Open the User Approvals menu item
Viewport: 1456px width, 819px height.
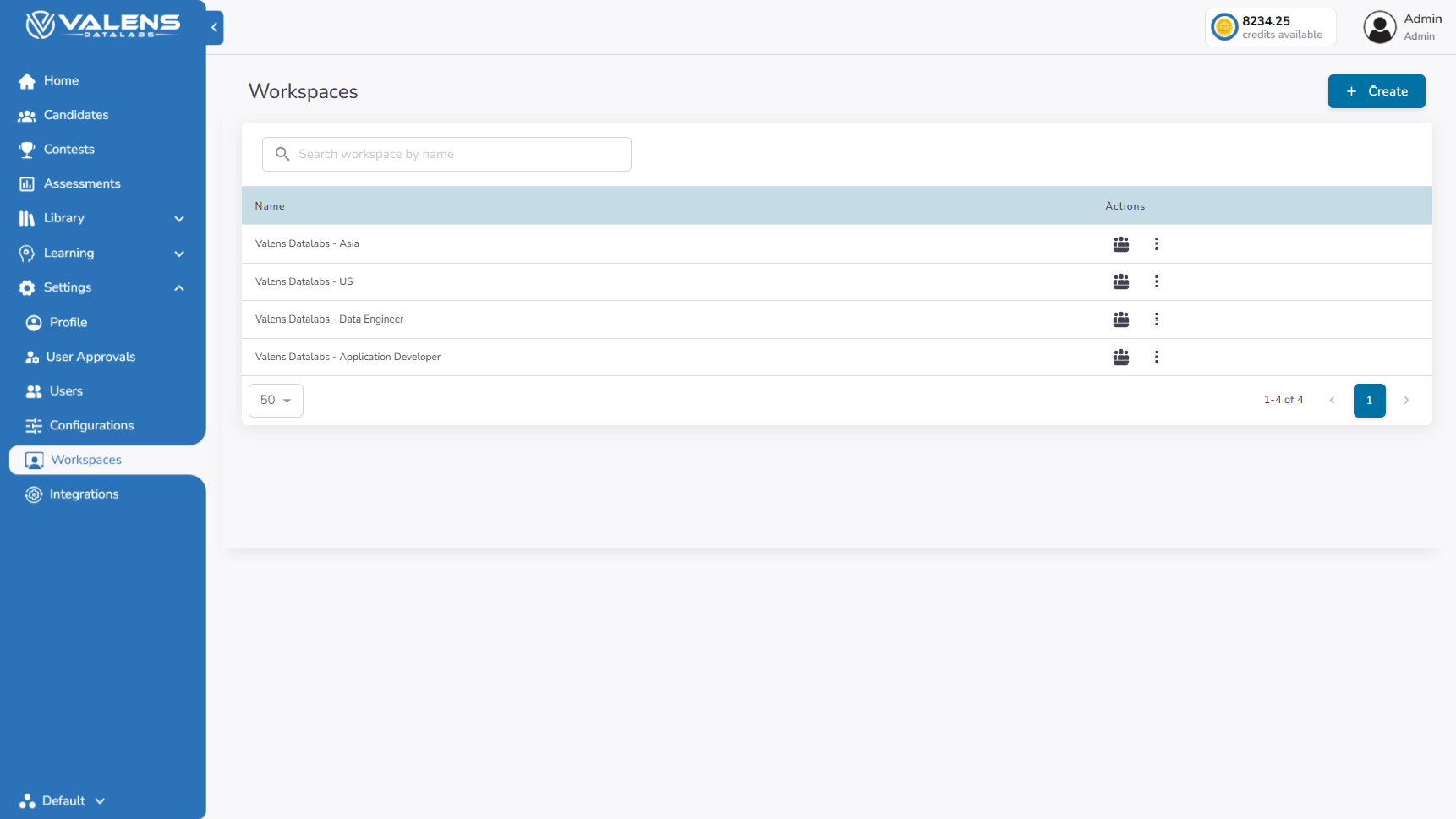(91, 357)
